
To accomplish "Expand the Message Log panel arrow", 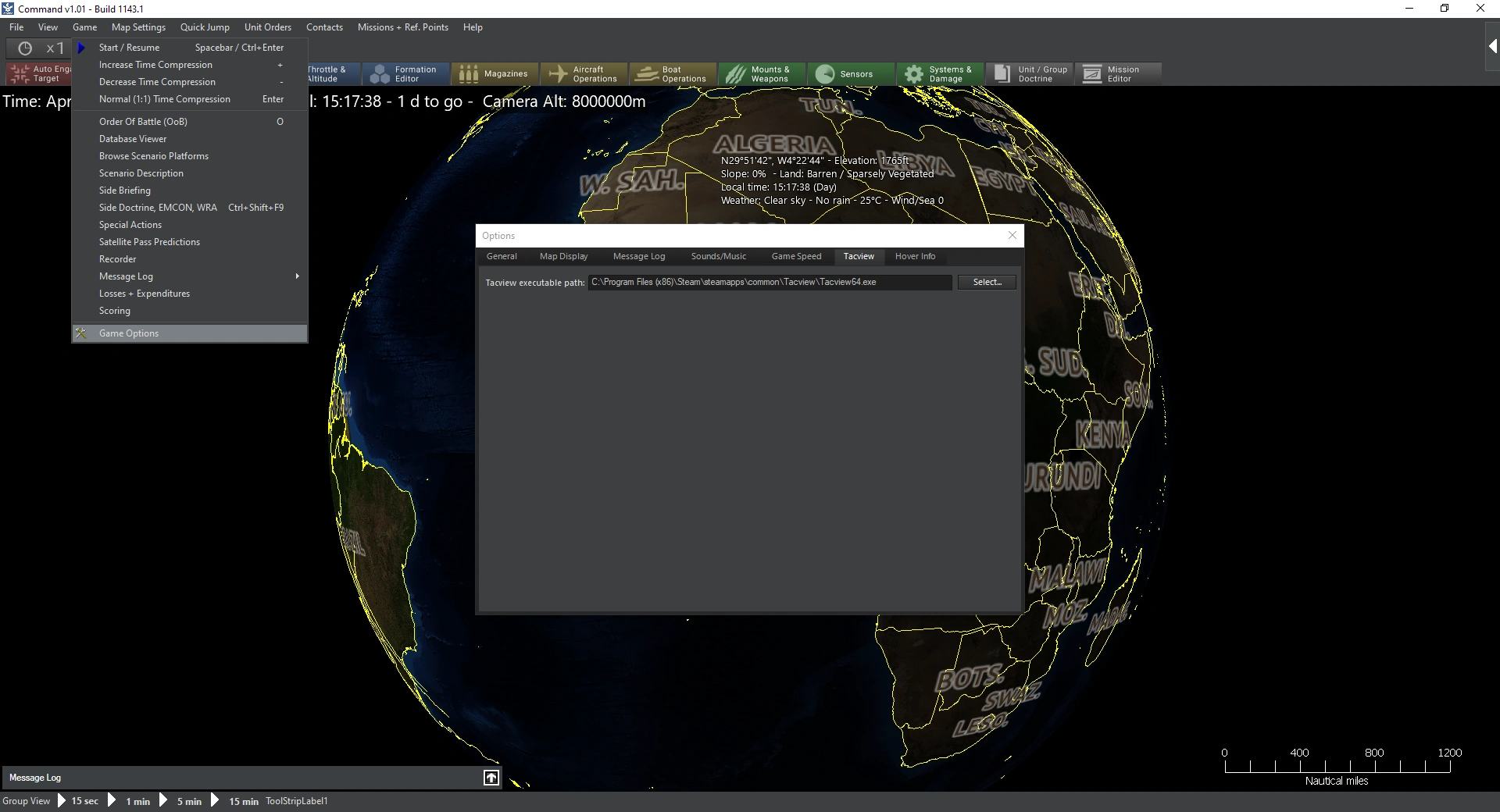I will click(491, 778).
